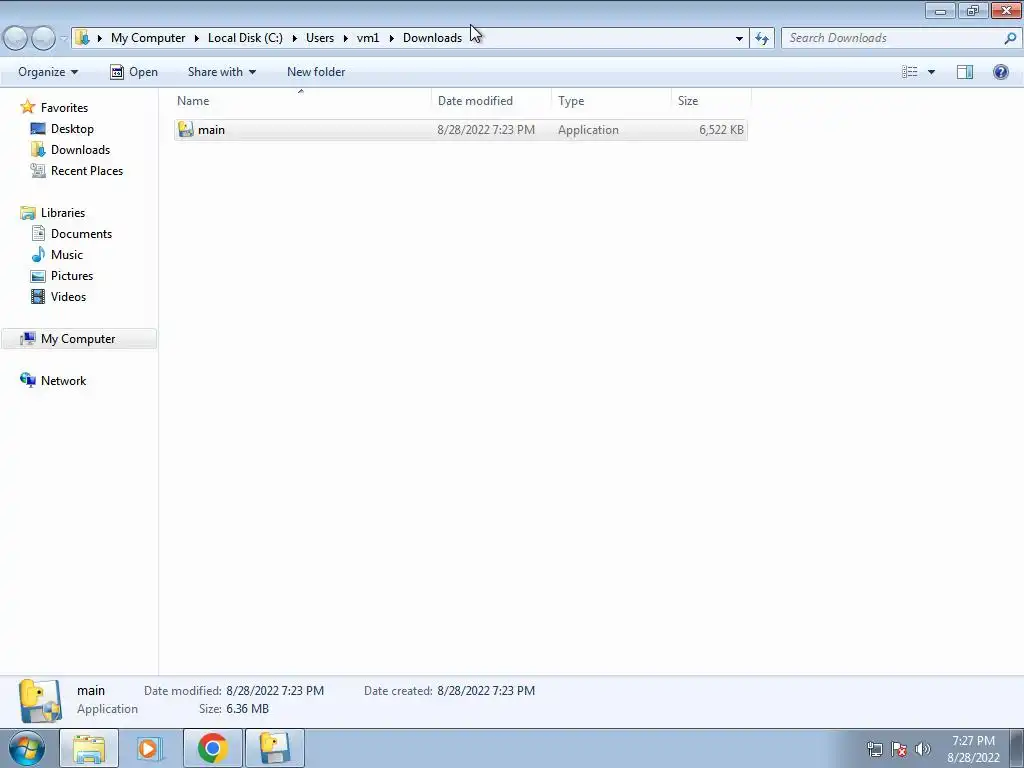Click Show desktop at the taskbar edge
Viewport: 1024px width, 768px height.
(1017, 748)
